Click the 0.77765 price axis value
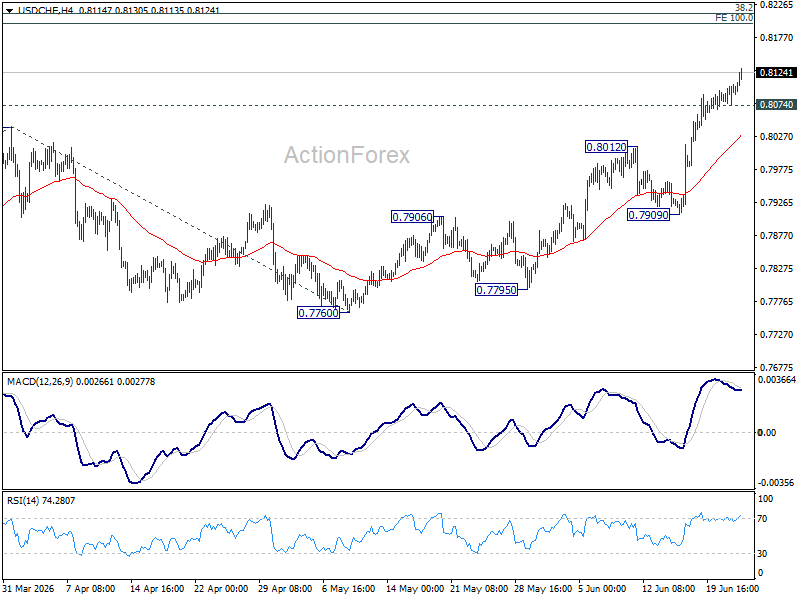 click(x=776, y=302)
